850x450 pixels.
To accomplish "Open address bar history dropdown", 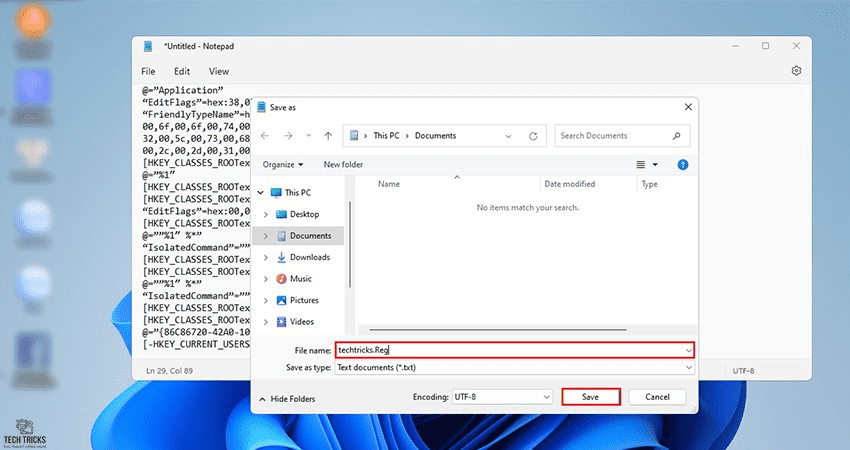I will [508, 136].
